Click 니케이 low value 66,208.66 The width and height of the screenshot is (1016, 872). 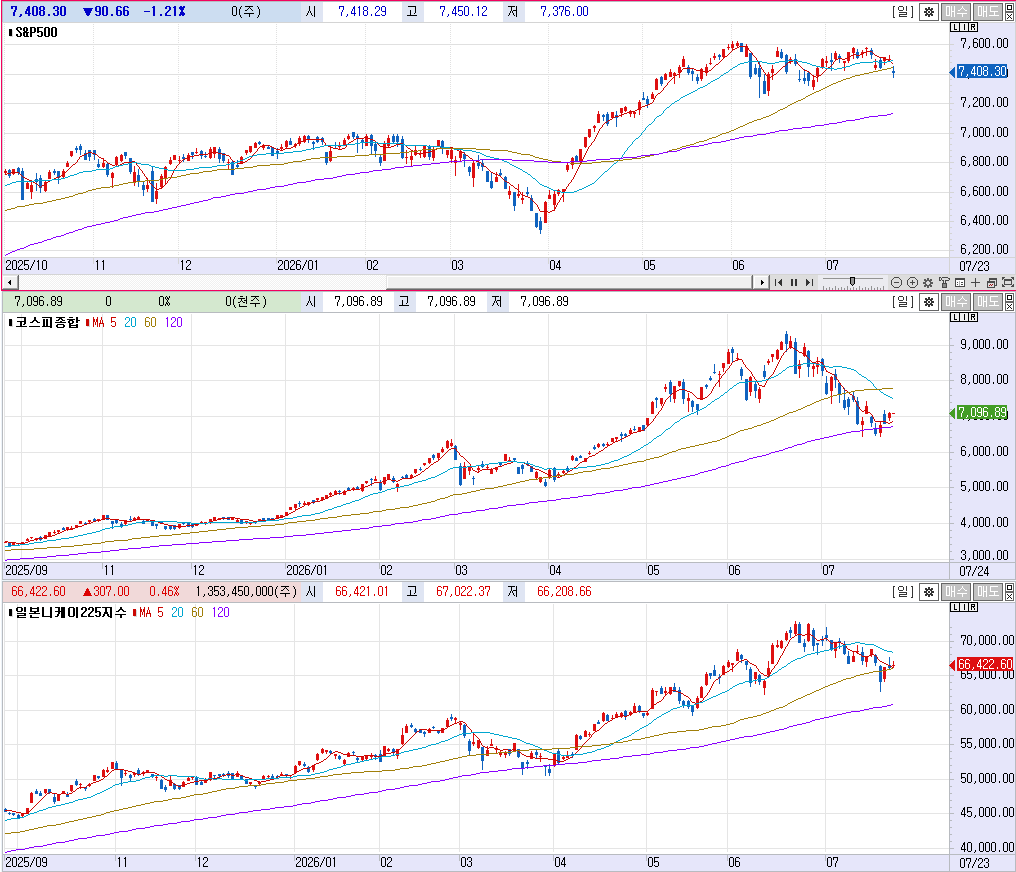pyautogui.click(x=564, y=592)
